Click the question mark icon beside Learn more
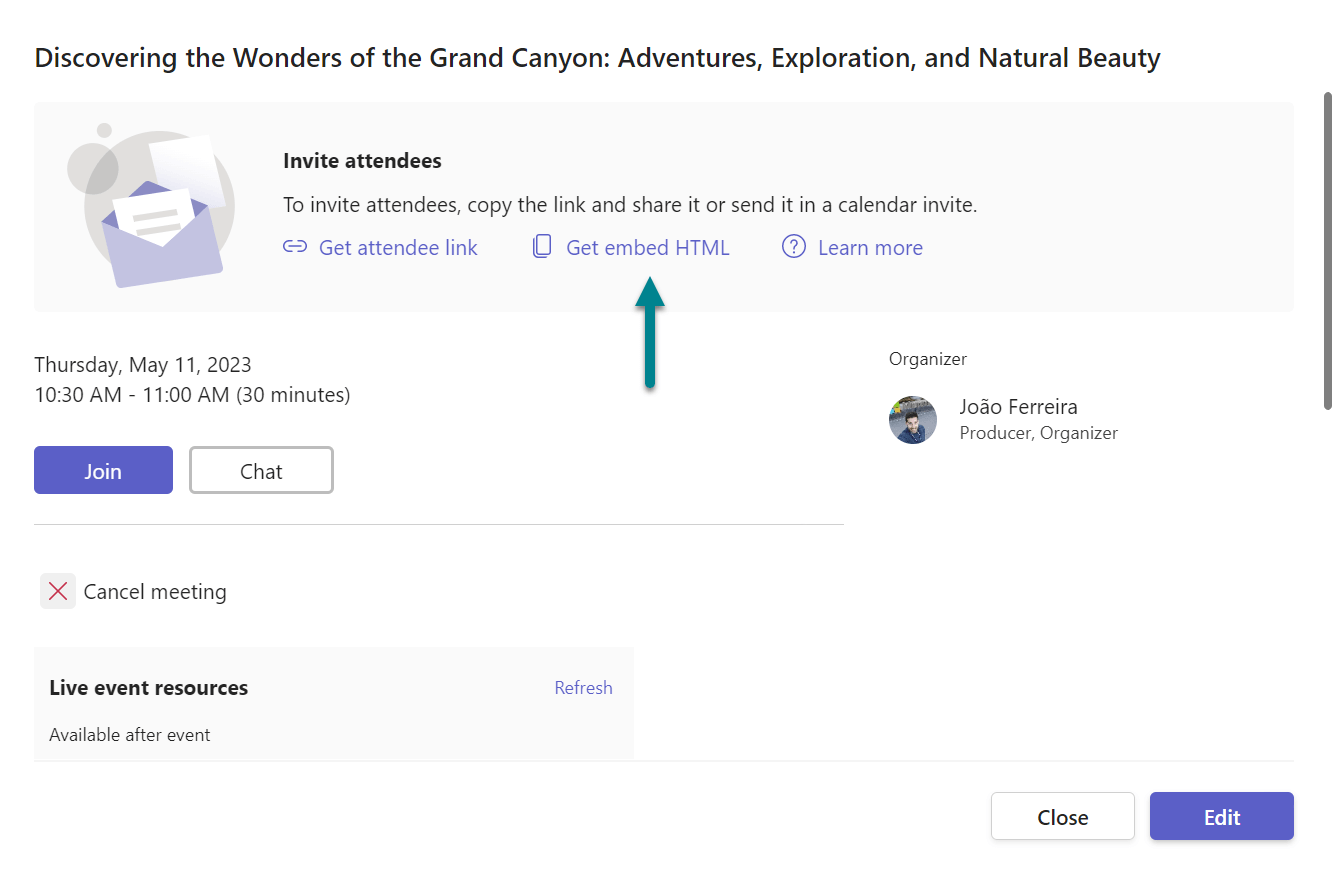Viewport: 1333px width, 879px height. click(x=792, y=246)
